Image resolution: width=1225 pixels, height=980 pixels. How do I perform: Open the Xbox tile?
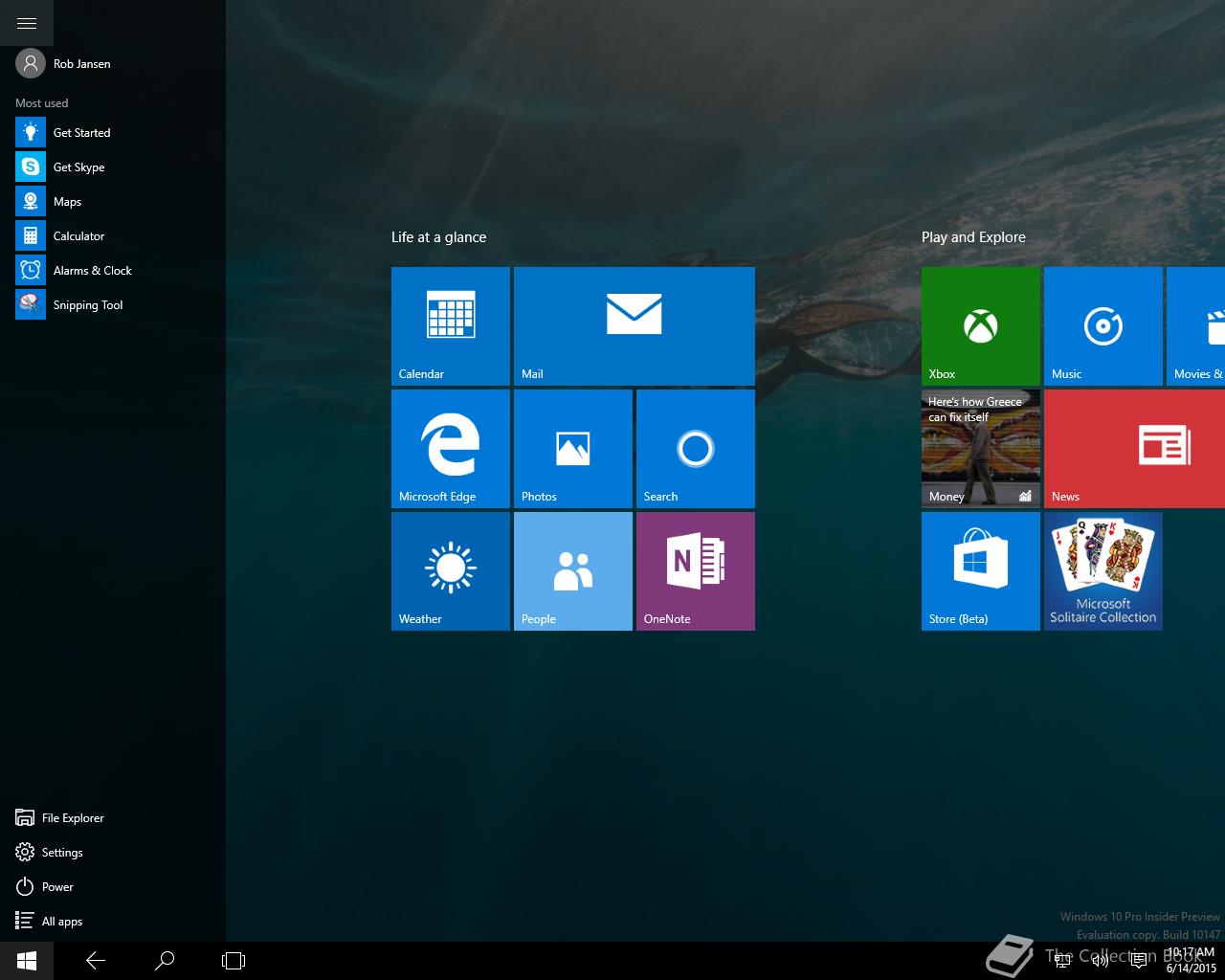[981, 326]
